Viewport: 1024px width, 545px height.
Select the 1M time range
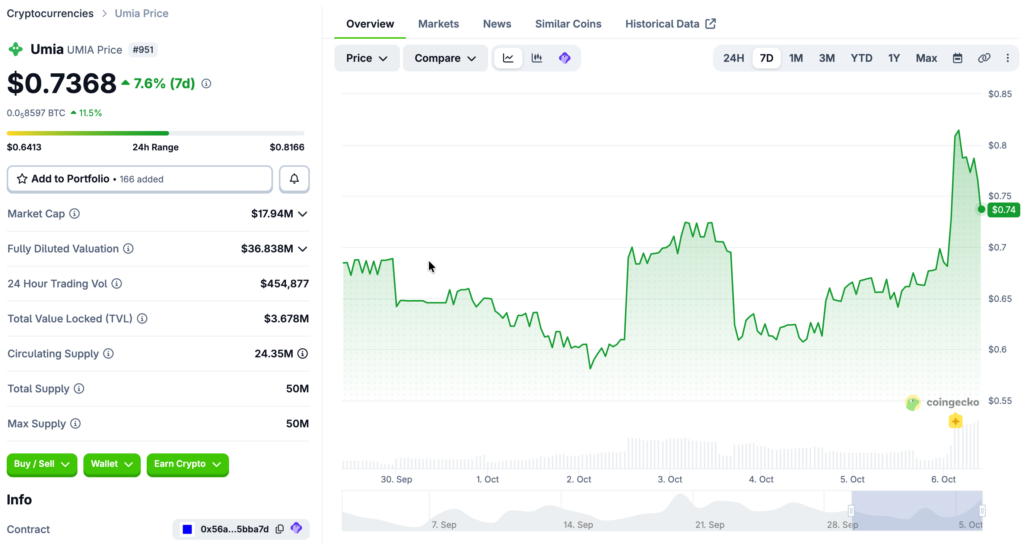pyautogui.click(x=795, y=58)
